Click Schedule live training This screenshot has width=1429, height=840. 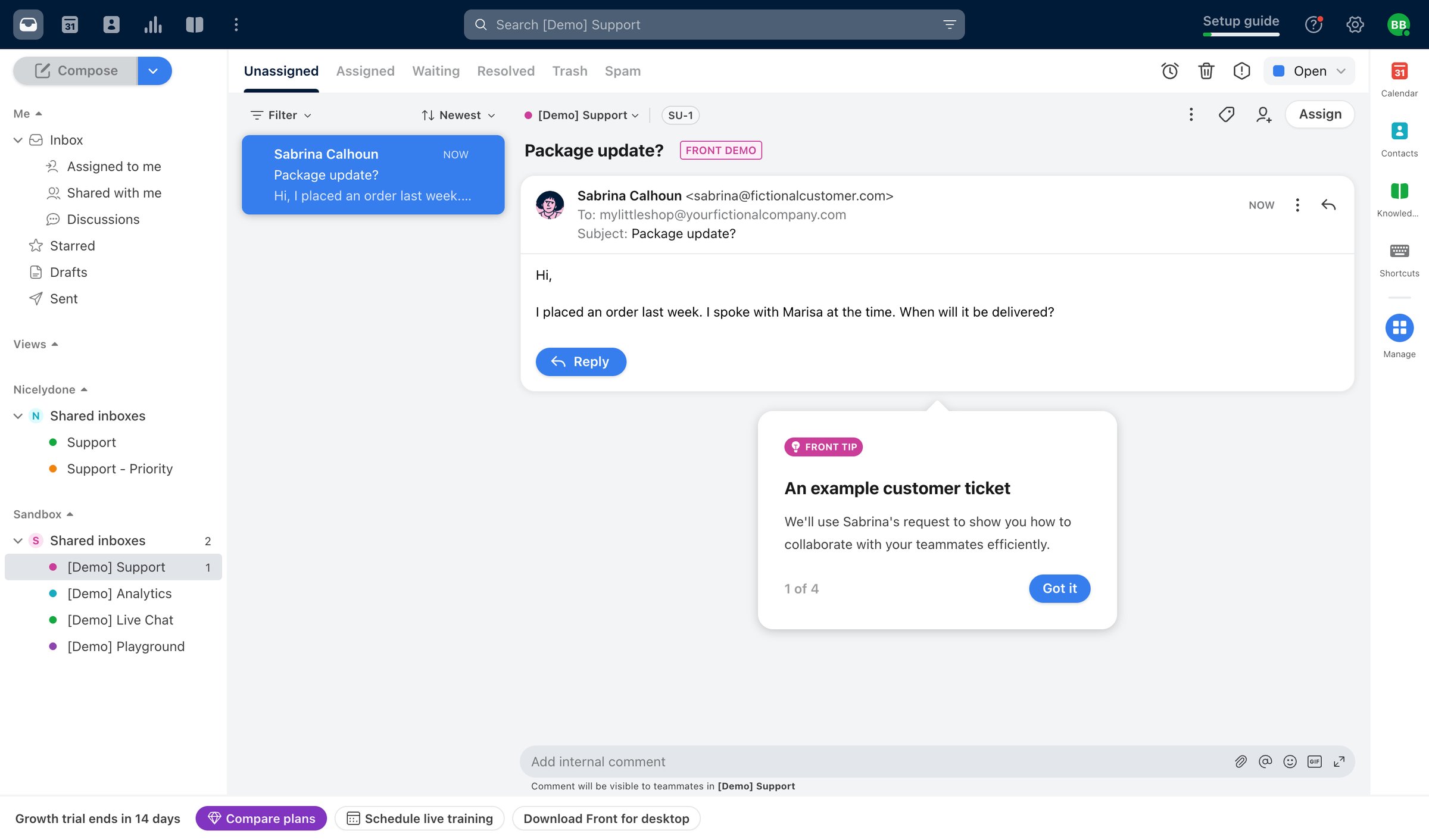point(419,819)
